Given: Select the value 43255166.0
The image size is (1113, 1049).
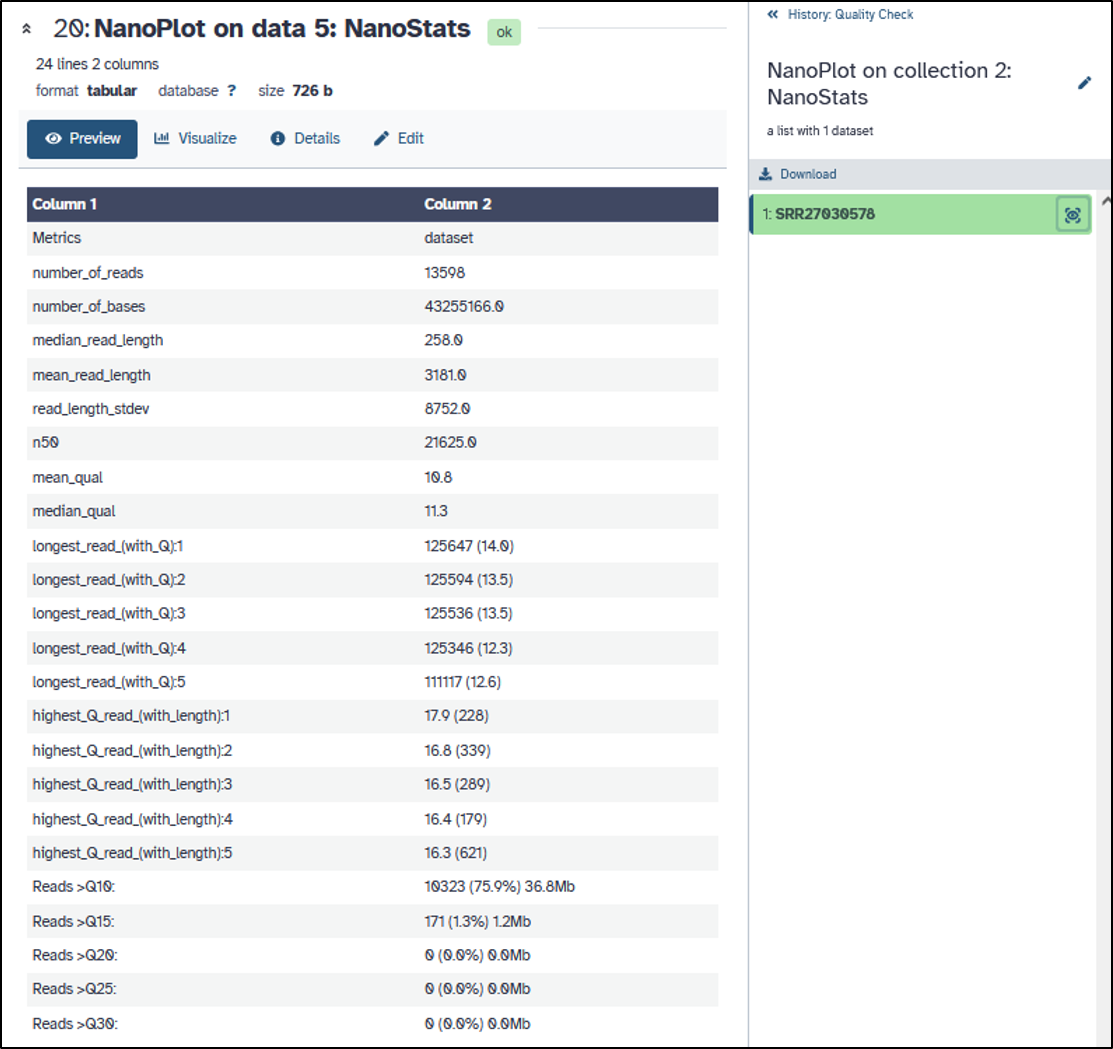Looking at the screenshot, I should point(464,307).
